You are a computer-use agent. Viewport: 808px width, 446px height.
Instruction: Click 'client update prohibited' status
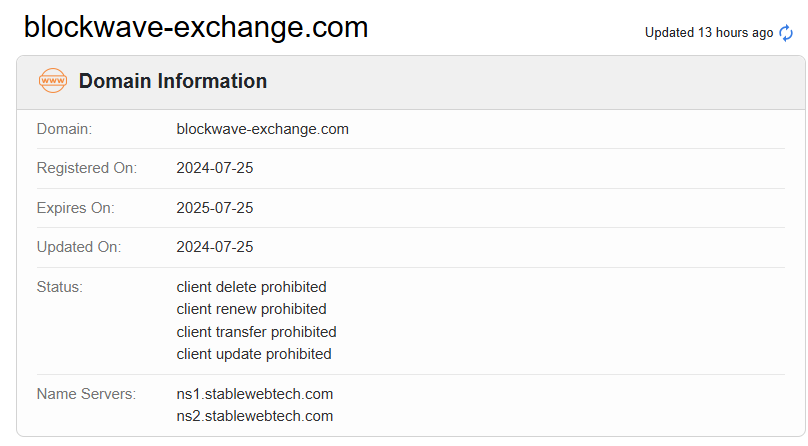(254, 354)
